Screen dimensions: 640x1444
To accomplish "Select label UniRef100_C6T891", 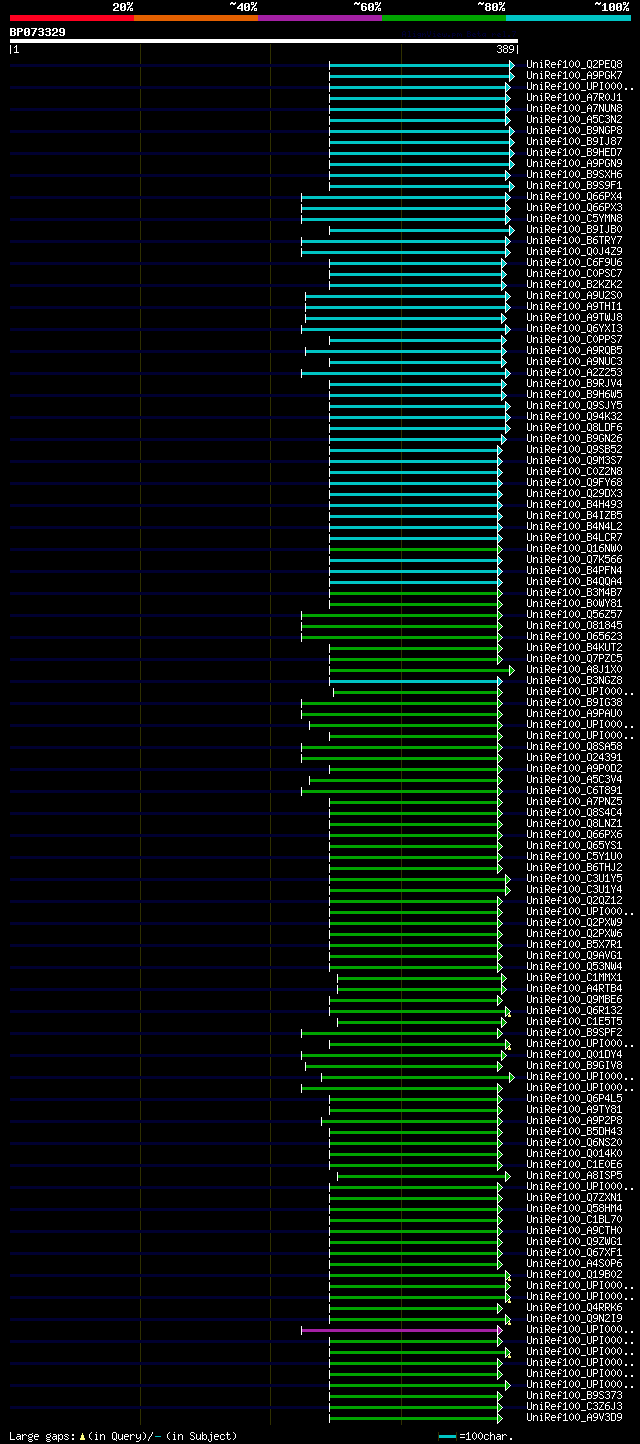I will pyautogui.click(x=574, y=790).
